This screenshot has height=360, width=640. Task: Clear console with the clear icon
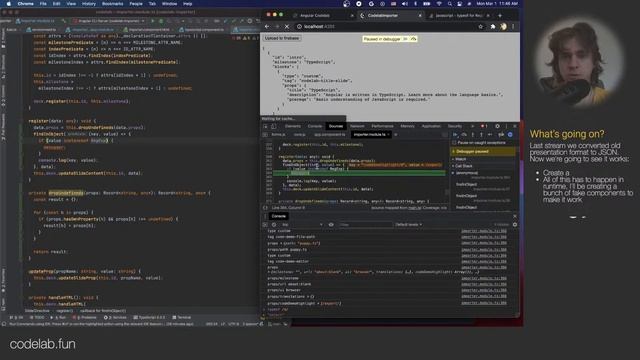[x=274, y=225]
